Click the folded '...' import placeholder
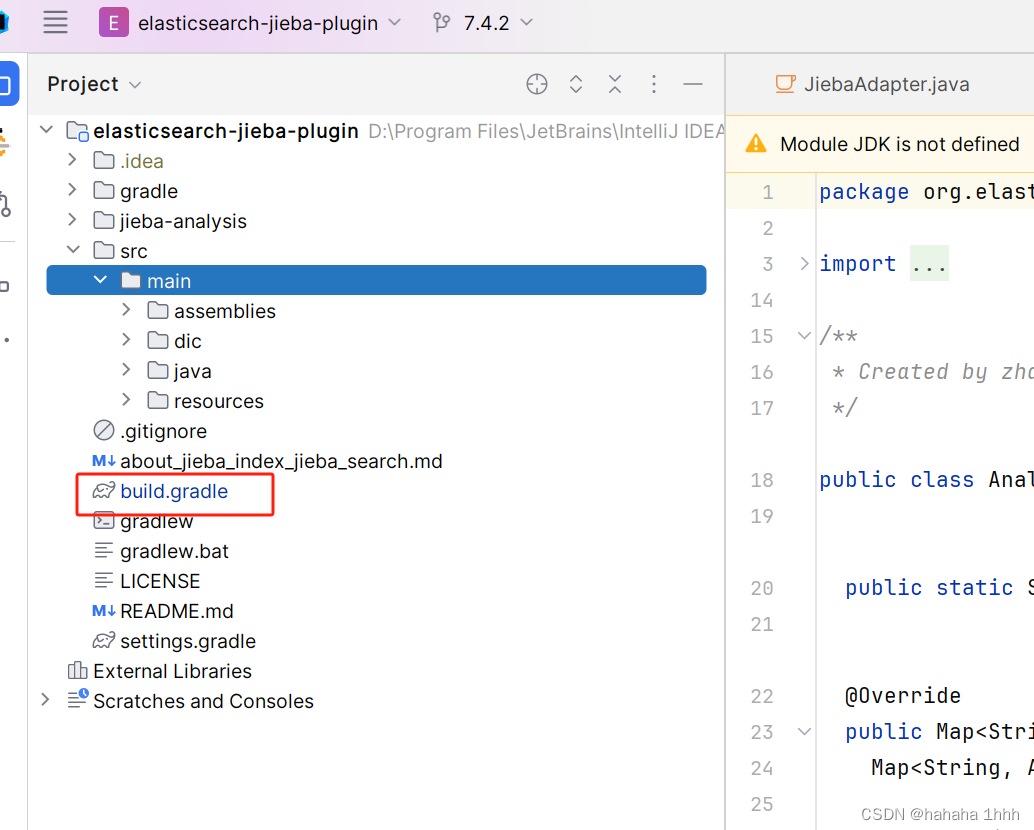 [x=929, y=264]
